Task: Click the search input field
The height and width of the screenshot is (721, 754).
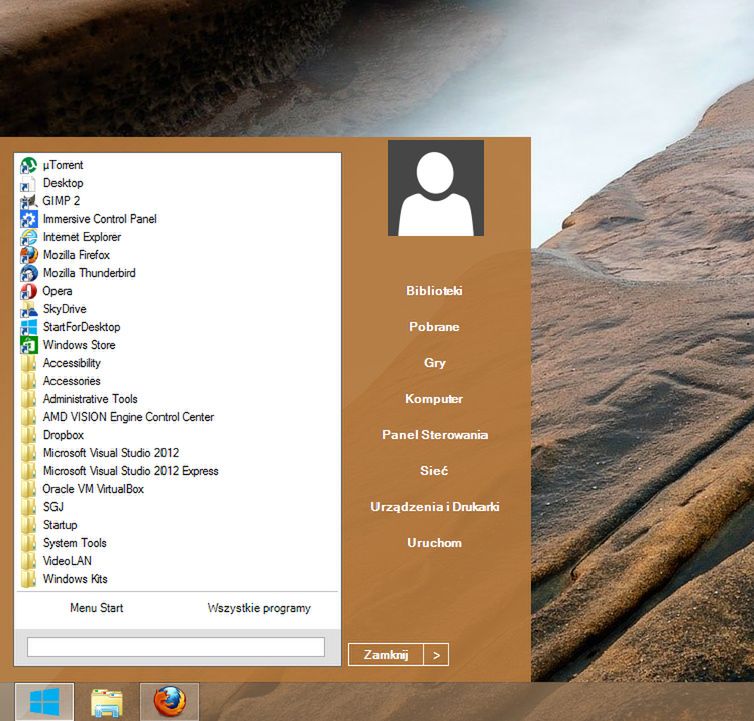Action: click(x=176, y=647)
